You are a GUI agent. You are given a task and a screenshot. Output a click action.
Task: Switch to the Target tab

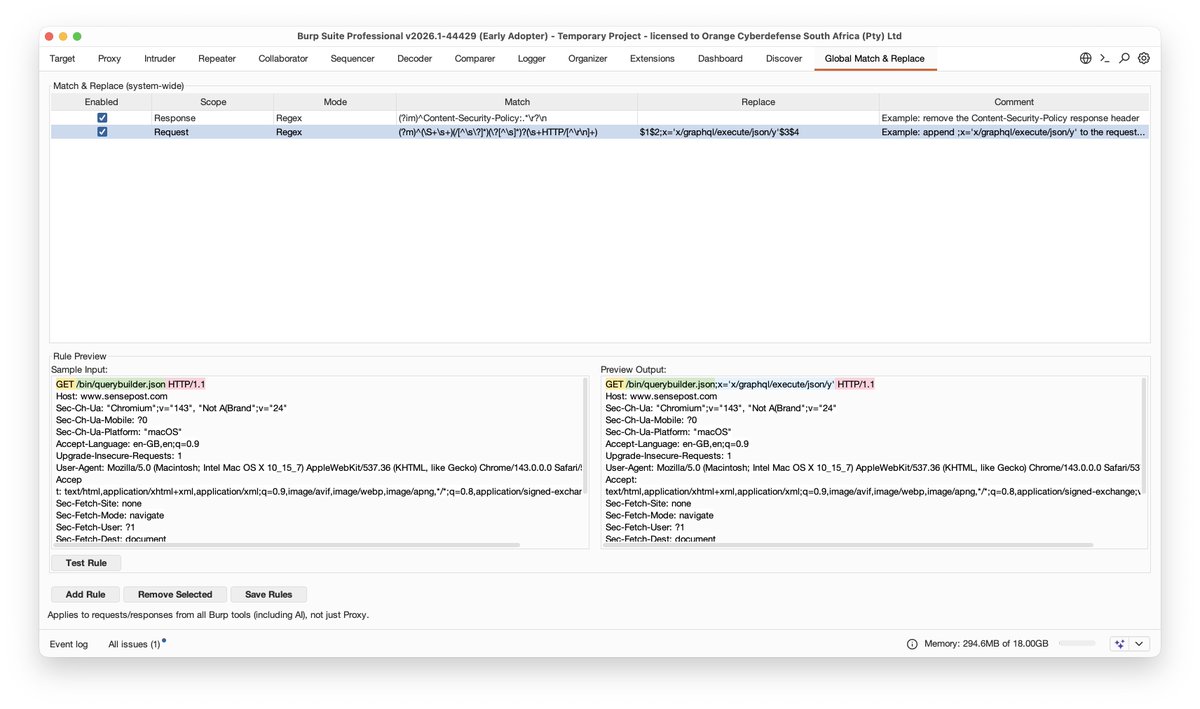pyautogui.click(x=62, y=59)
